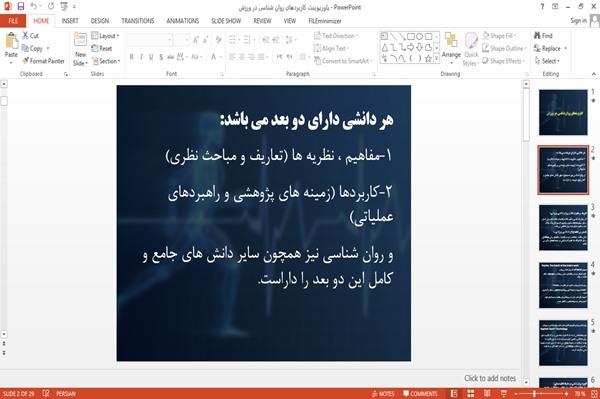Open the font size combo box
The image size is (600, 399).
[181, 39]
